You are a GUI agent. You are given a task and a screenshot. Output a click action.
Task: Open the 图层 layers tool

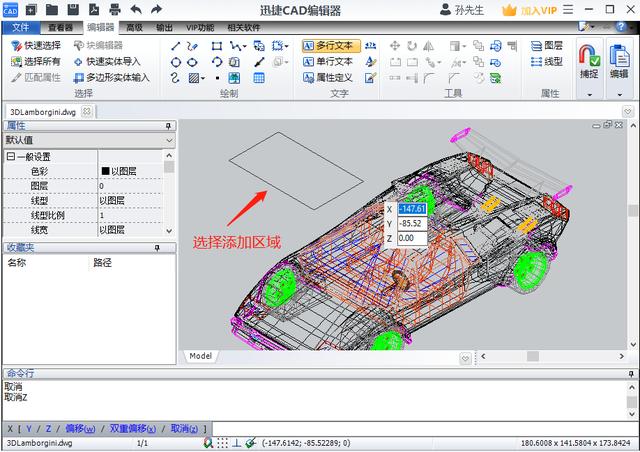546,46
